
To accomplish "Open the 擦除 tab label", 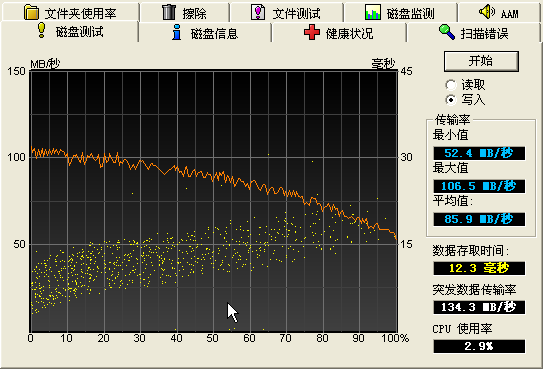I will coord(195,14).
